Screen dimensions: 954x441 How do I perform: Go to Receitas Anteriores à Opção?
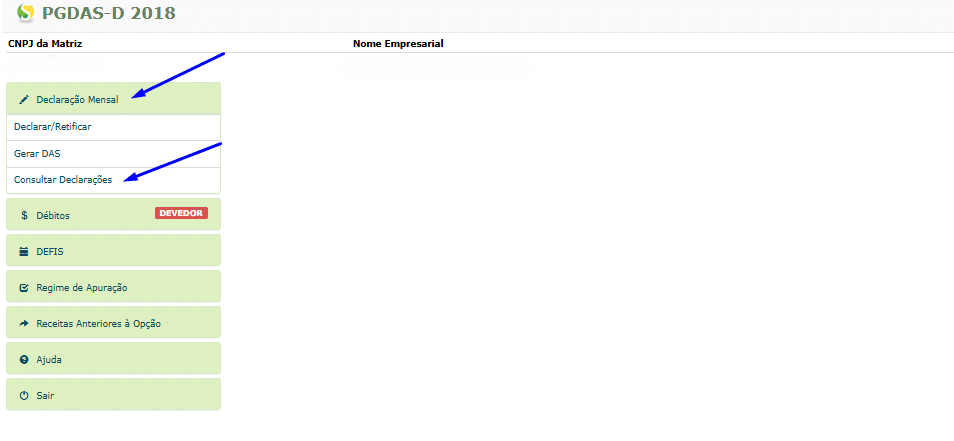tap(98, 324)
